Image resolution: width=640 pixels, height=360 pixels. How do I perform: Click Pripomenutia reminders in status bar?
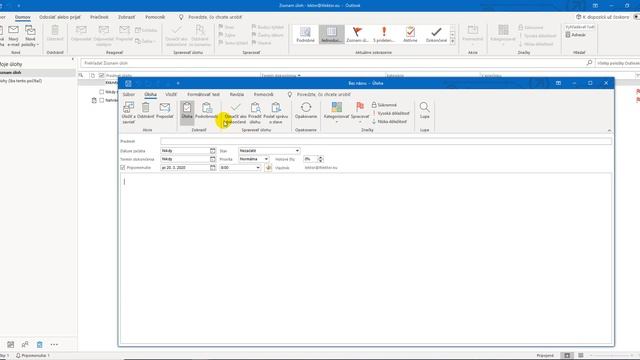coord(33,356)
